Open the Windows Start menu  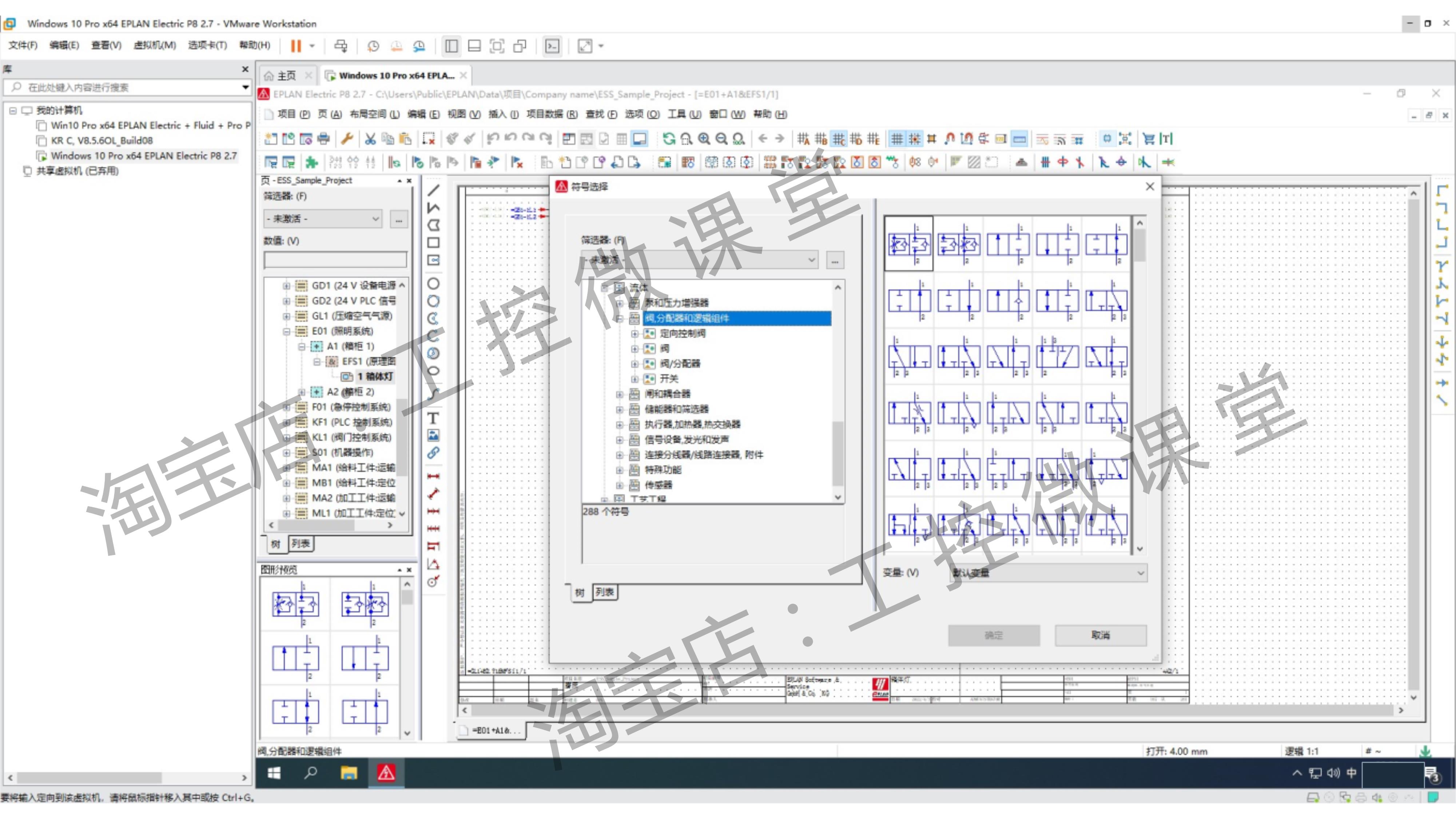tap(274, 773)
